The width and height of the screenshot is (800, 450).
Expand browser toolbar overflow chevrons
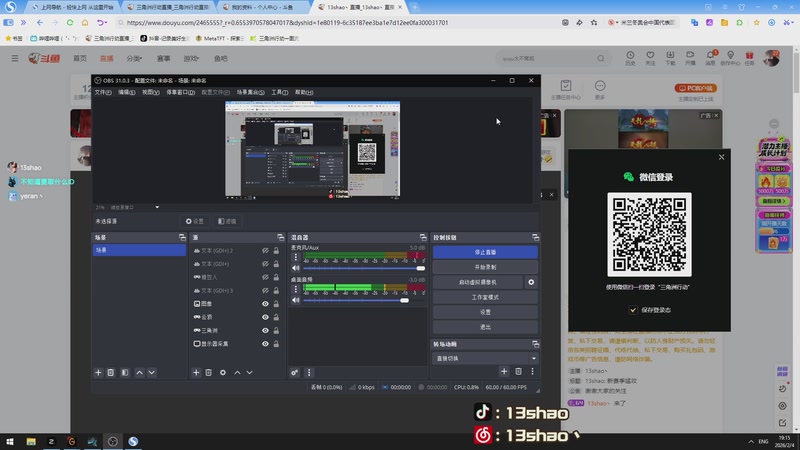[x=23, y=22]
